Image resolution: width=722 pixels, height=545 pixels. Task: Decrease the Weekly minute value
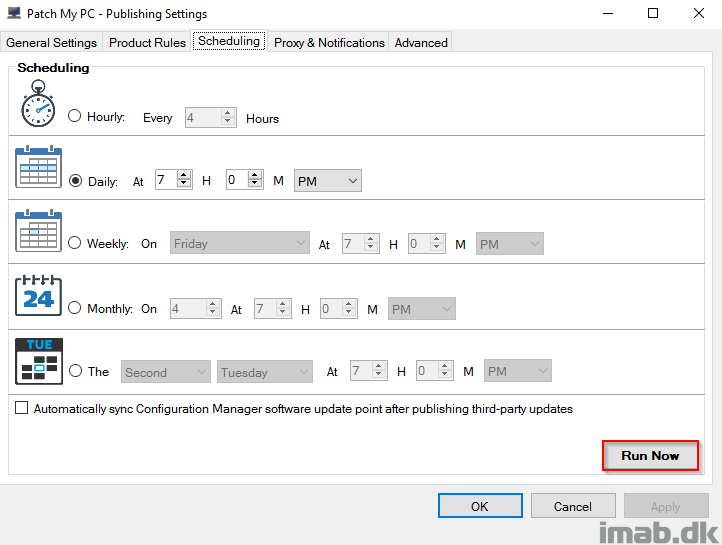(437, 247)
